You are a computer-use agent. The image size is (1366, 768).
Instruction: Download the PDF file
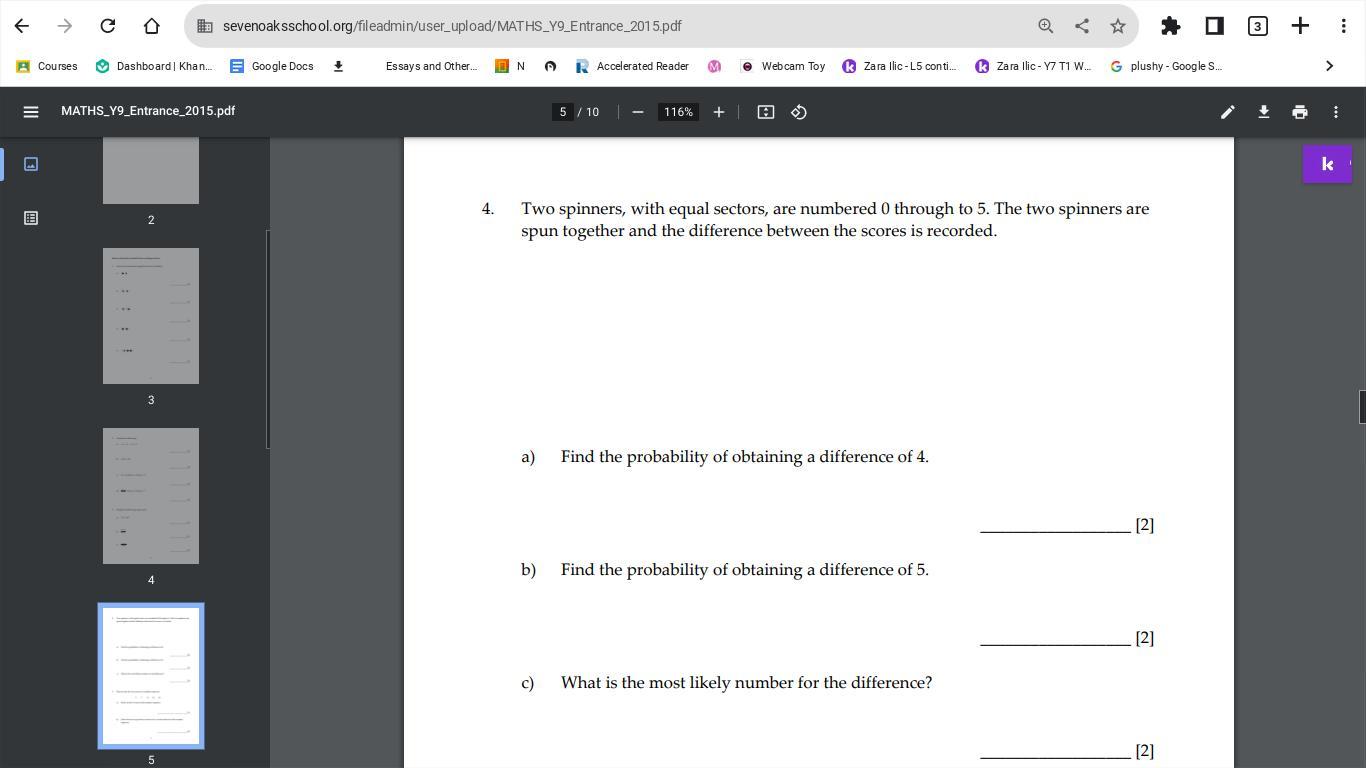1264,112
